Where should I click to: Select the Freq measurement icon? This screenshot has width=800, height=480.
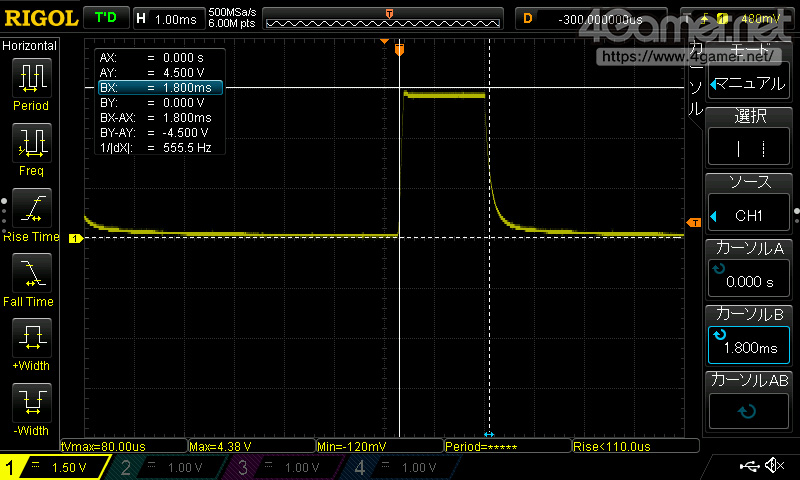click(32, 142)
